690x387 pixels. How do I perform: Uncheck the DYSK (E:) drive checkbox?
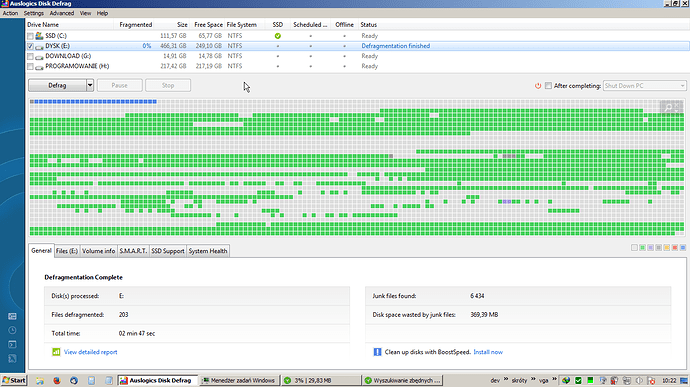click(x=30, y=46)
